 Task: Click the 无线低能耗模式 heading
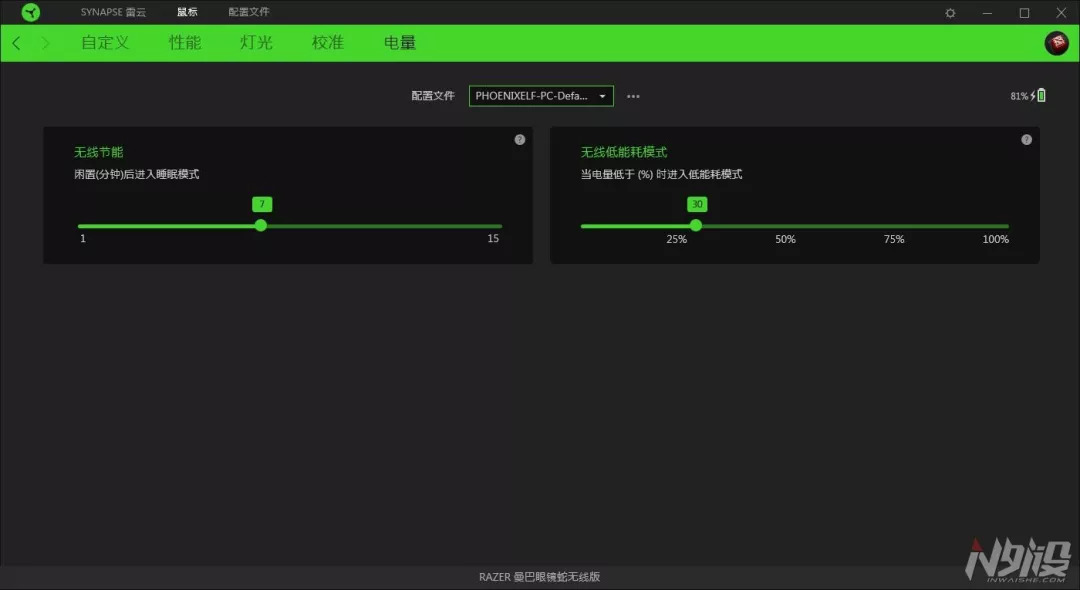(624, 152)
